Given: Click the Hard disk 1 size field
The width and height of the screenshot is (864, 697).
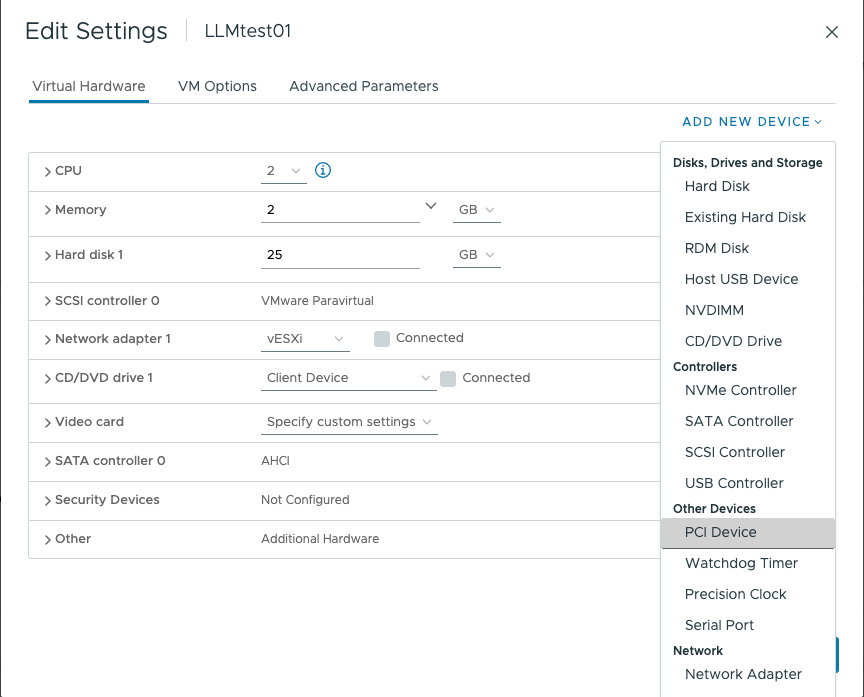Looking at the screenshot, I should point(340,255).
